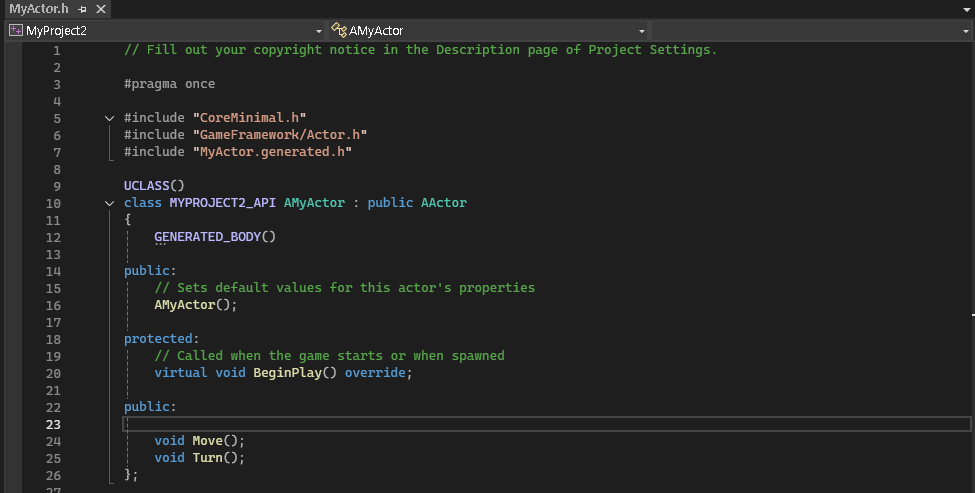Click the GENERATED_BODY() macro
Image resolution: width=975 pixels, height=493 pixels.
[215, 236]
